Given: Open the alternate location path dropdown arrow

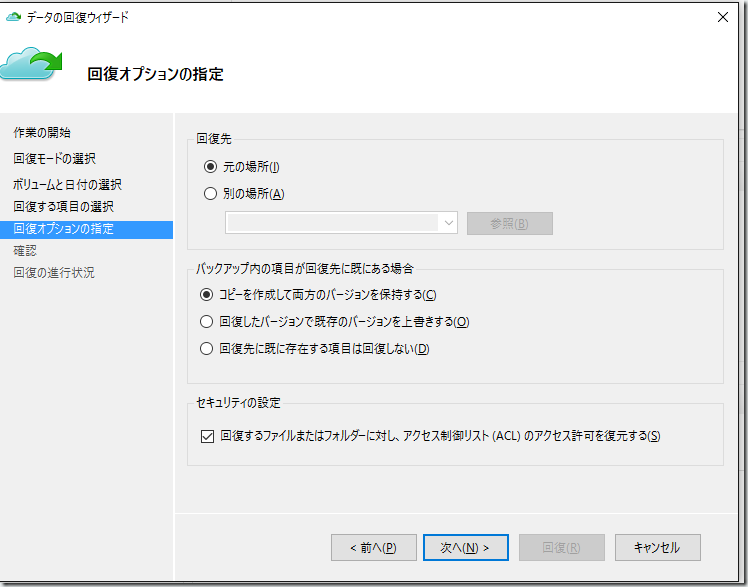Looking at the screenshot, I should point(448,223).
